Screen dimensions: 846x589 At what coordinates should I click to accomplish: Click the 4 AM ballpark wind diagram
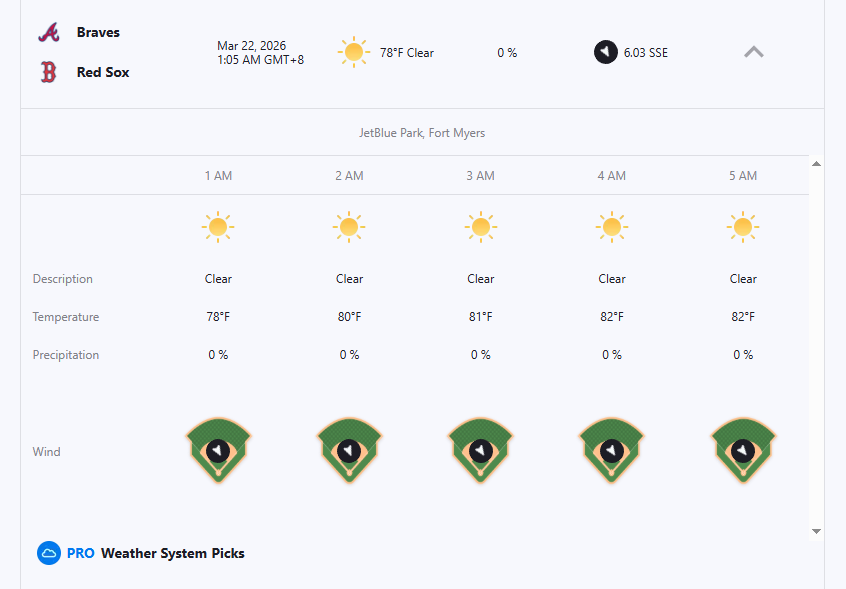click(x=612, y=450)
